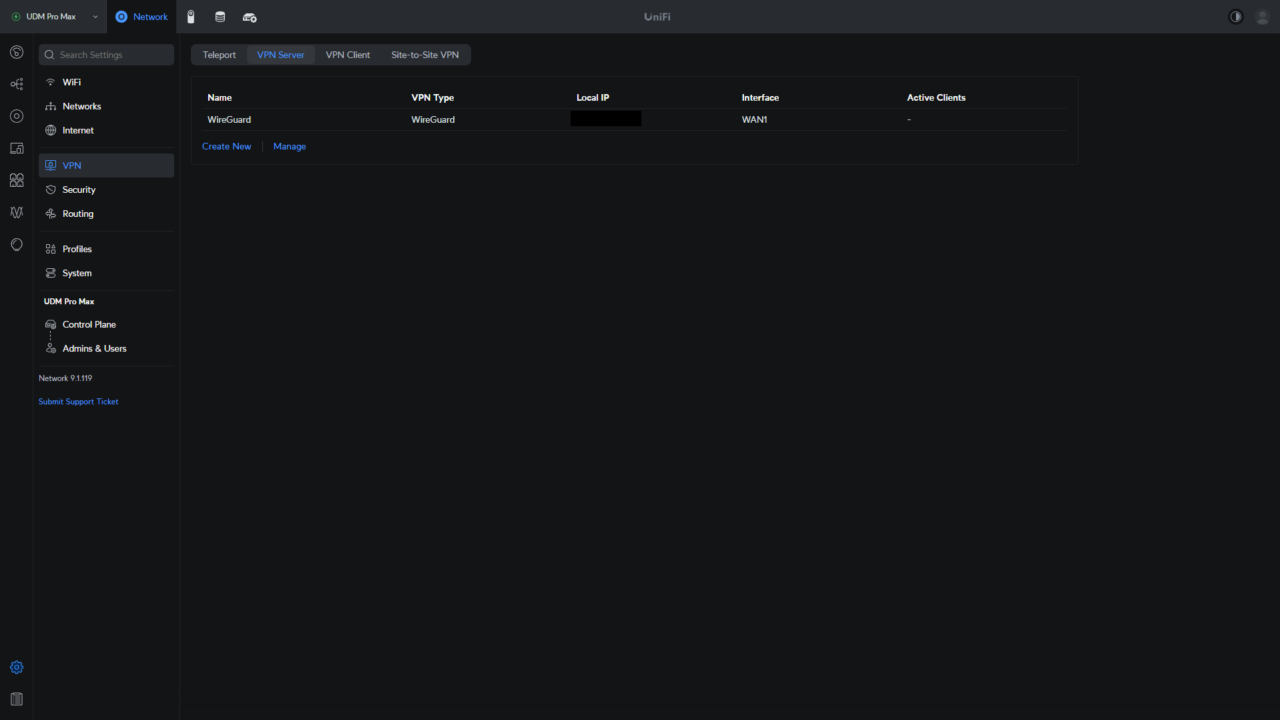Switch to the Protect app icon in the top bar
Screen dimensions: 1280x720
pos(191,17)
